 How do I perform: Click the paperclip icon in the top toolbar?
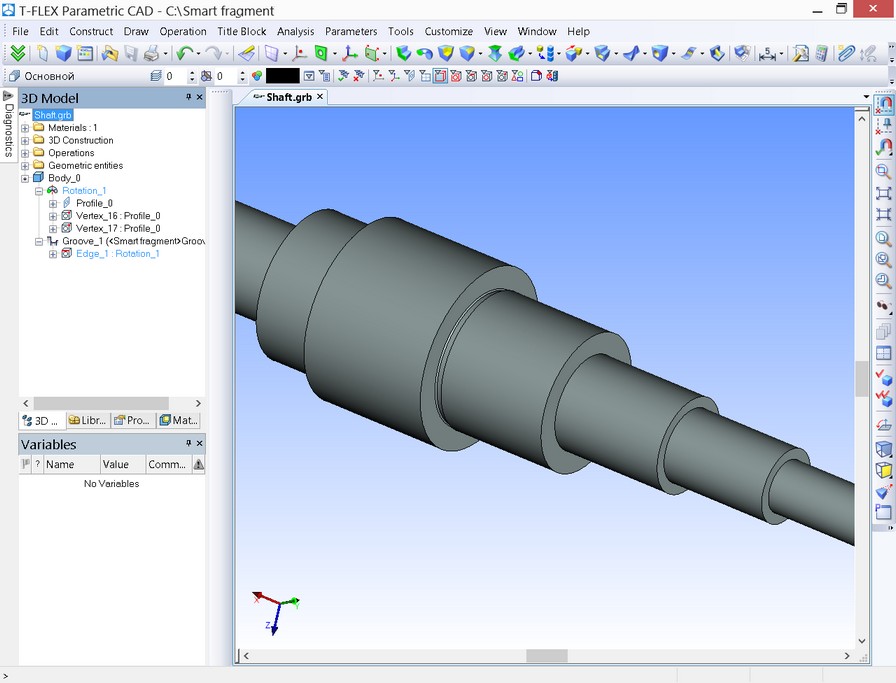click(x=846, y=54)
